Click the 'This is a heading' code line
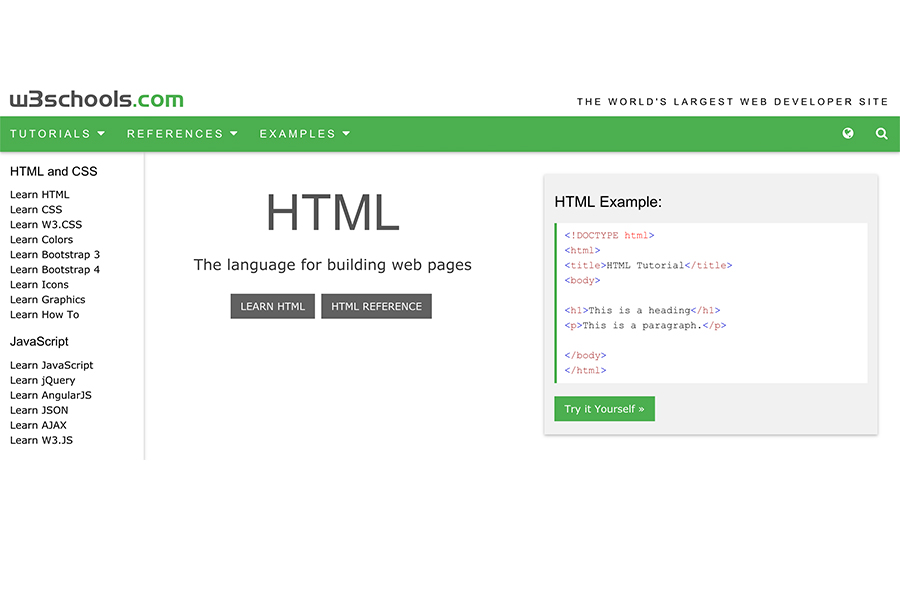The width and height of the screenshot is (900, 600). pyautogui.click(x=642, y=310)
